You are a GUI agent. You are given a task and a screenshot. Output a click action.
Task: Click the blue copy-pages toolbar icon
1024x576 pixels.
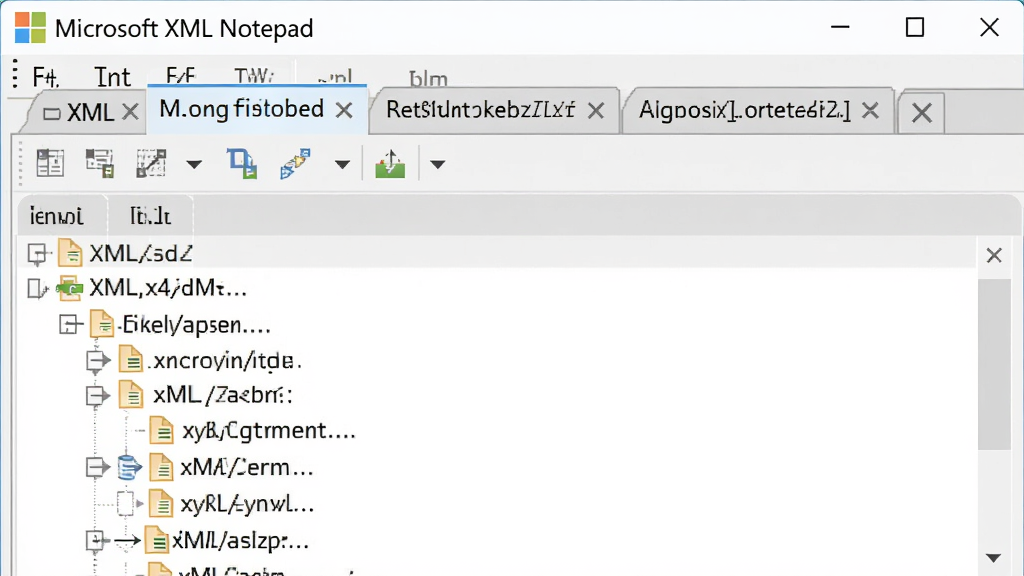point(242,163)
